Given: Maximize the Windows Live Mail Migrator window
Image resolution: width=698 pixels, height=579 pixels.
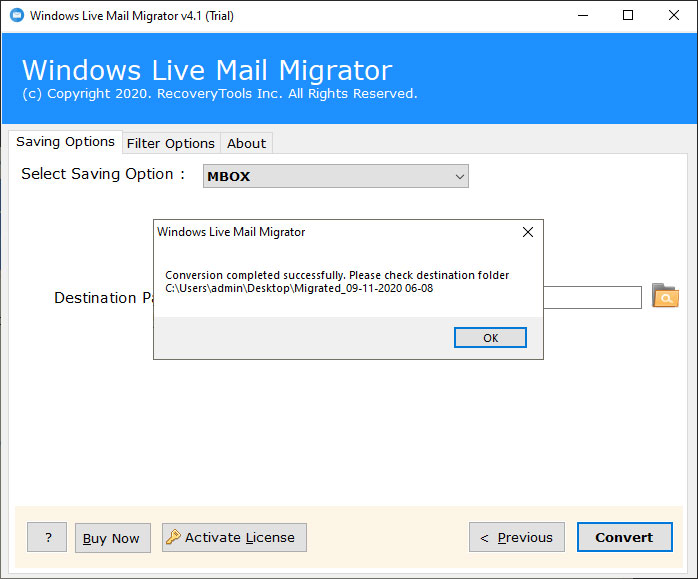Looking at the screenshot, I should click(x=628, y=16).
